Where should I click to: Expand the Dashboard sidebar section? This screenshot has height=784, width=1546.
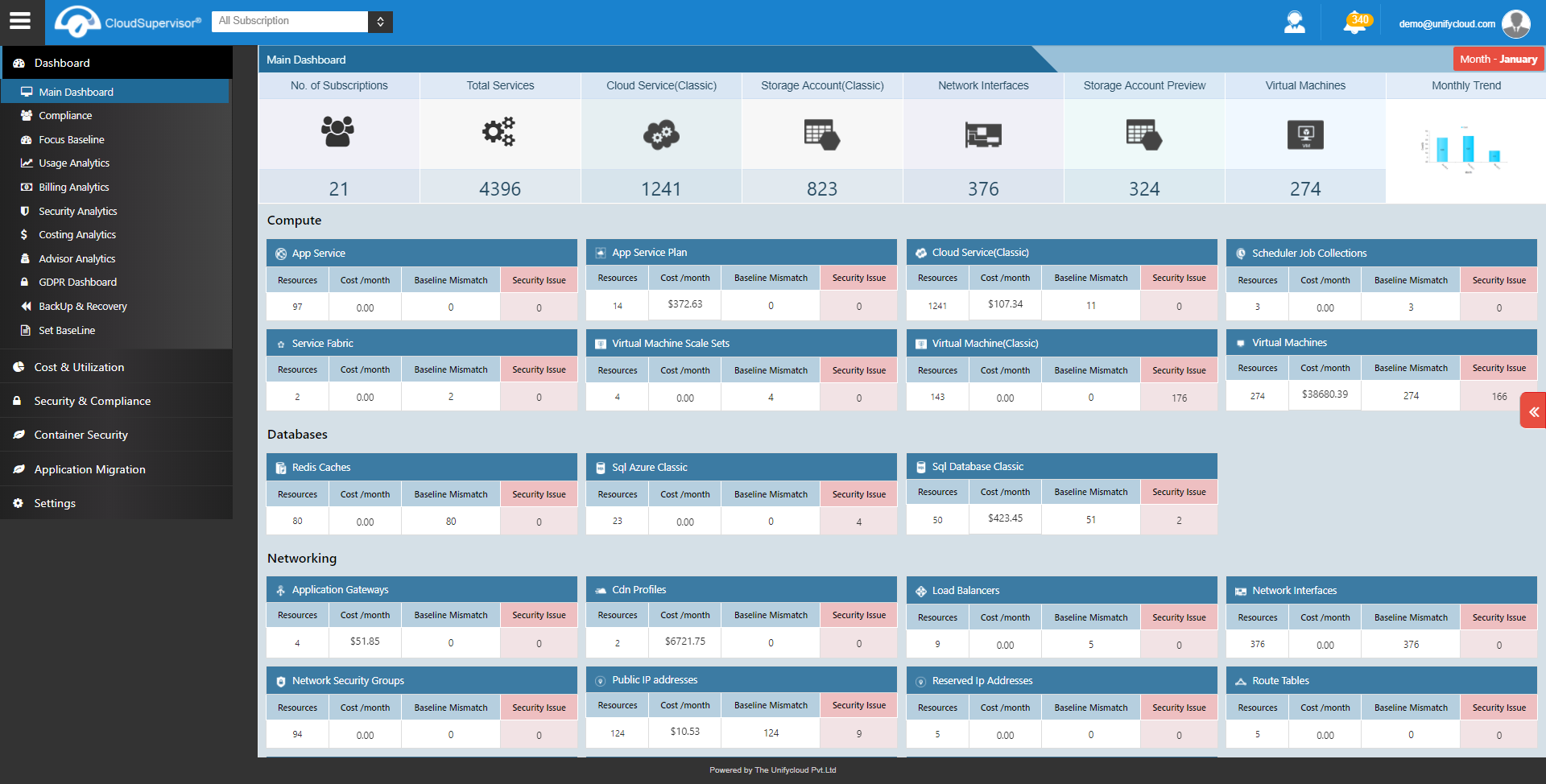point(116,63)
